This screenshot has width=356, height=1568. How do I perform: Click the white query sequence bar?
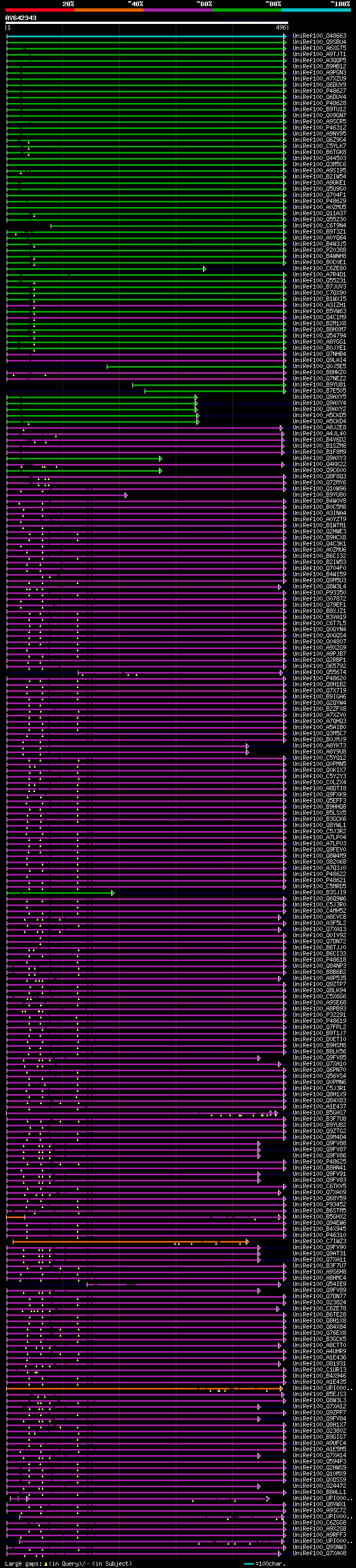coord(146,22)
